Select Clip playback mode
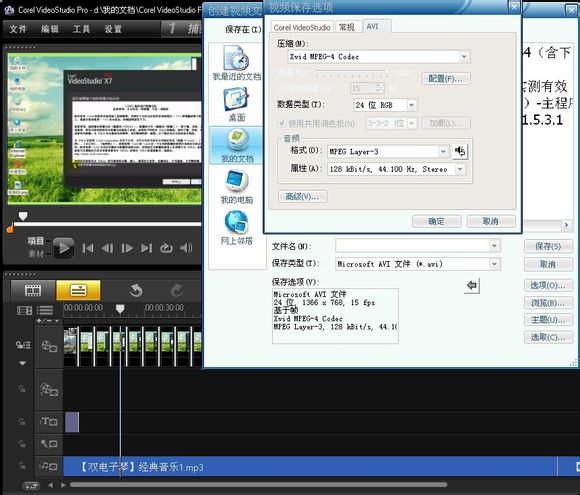Screen dimensions: 580x495 tap(36, 253)
